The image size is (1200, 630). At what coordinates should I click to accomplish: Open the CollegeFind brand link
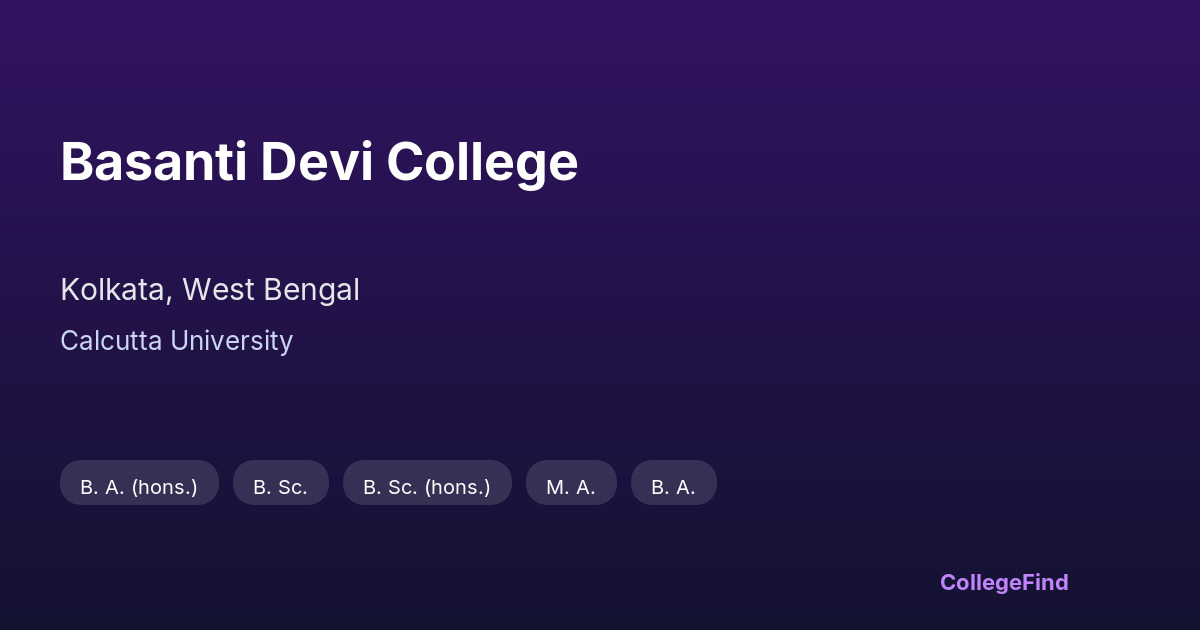tap(1003, 582)
